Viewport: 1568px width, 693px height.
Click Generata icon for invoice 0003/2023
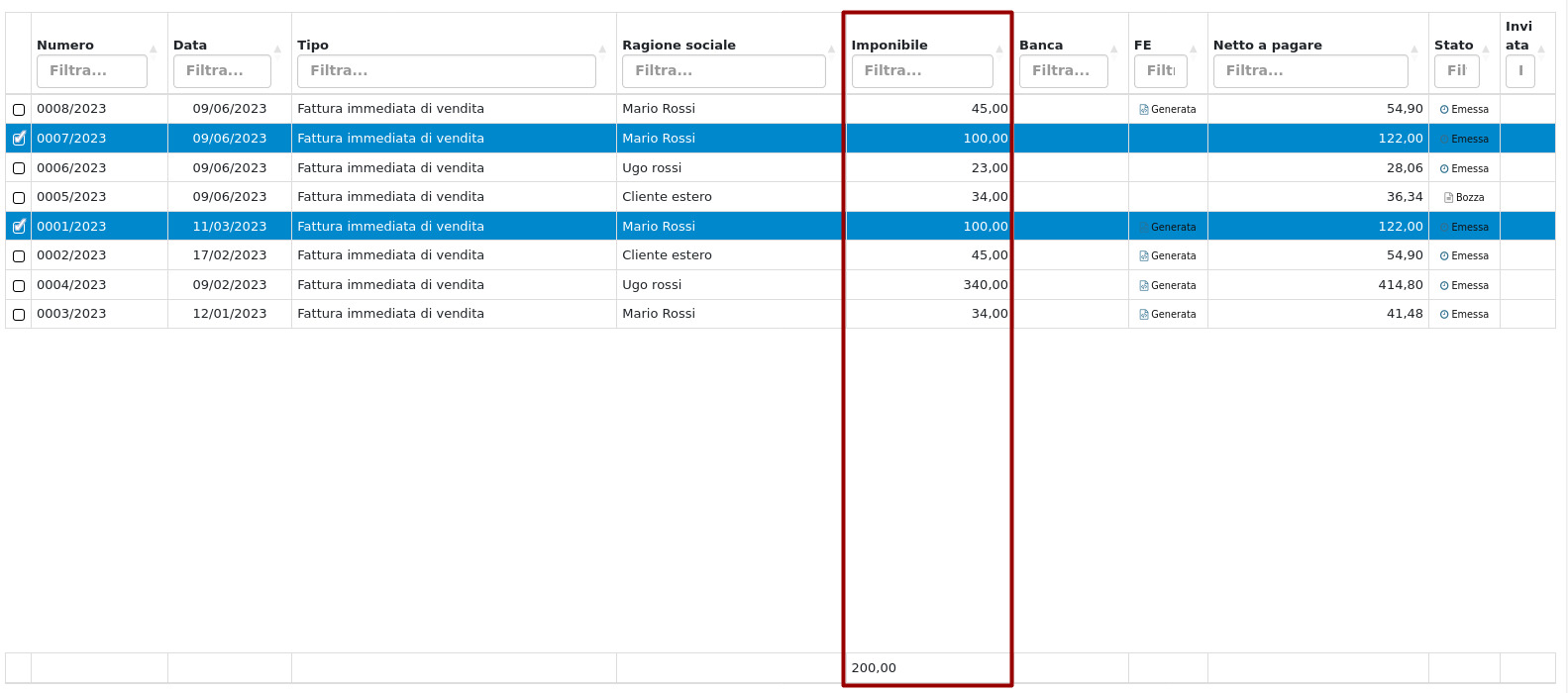tap(1144, 315)
